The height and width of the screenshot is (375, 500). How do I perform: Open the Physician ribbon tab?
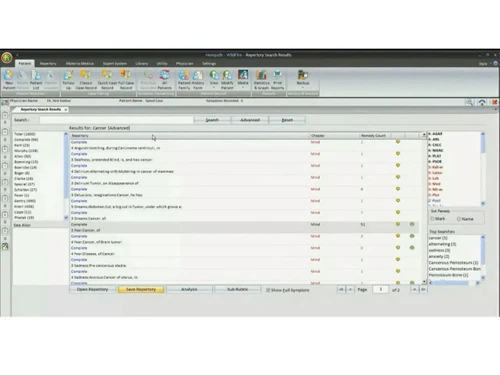click(x=185, y=63)
